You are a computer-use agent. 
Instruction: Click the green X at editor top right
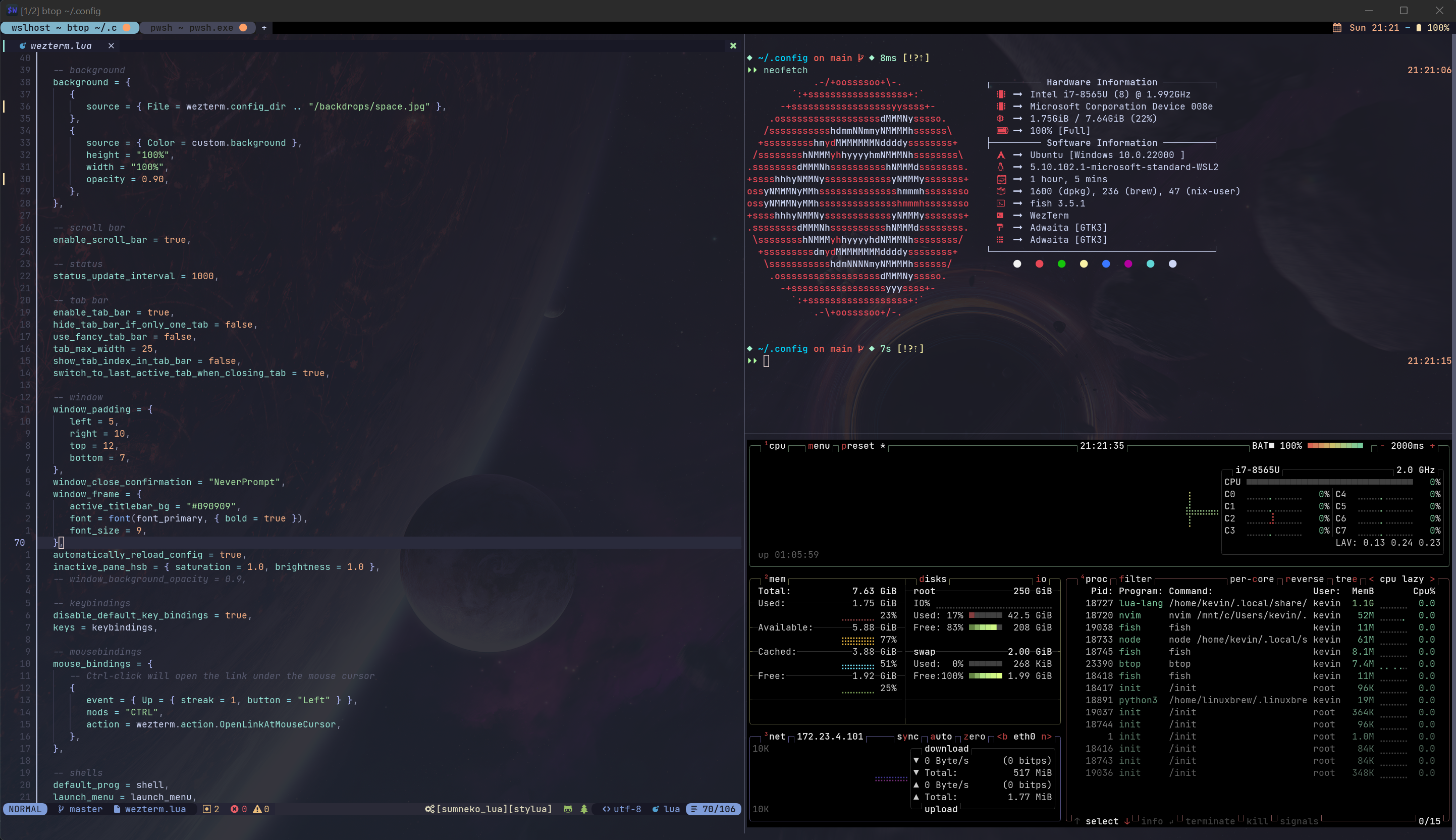point(733,45)
